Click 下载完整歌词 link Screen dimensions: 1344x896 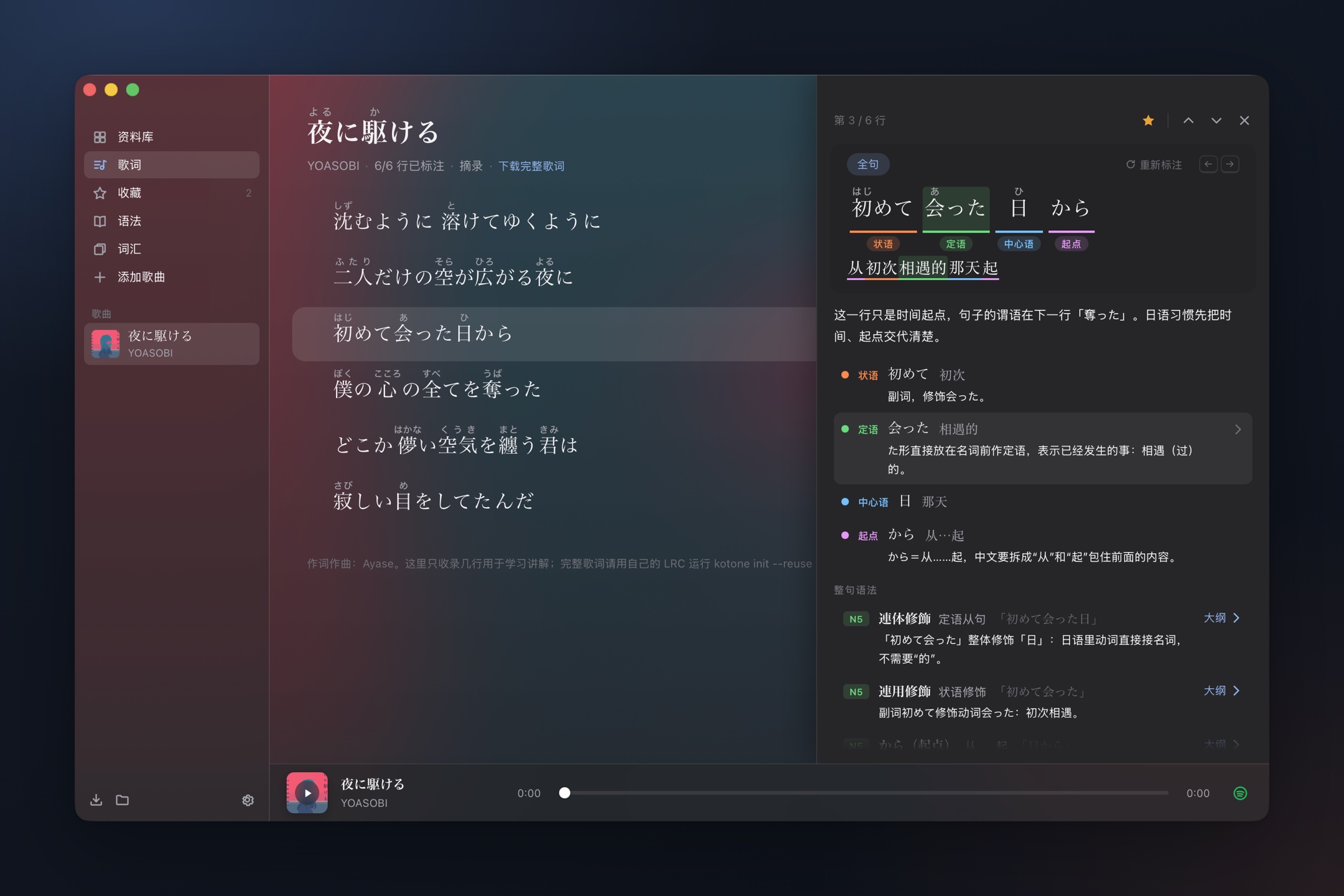click(531, 166)
